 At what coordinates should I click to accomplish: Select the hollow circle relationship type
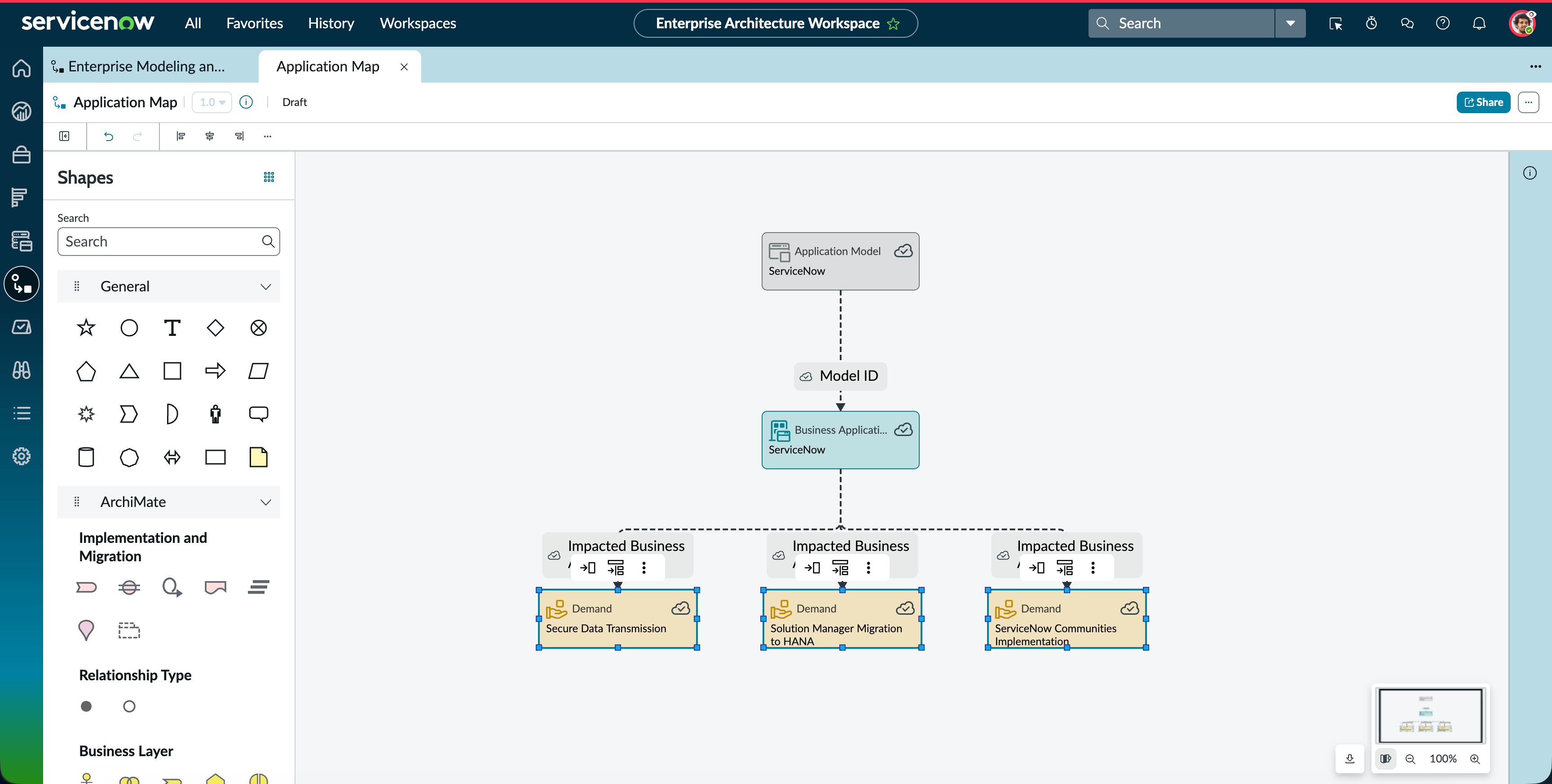129,706
